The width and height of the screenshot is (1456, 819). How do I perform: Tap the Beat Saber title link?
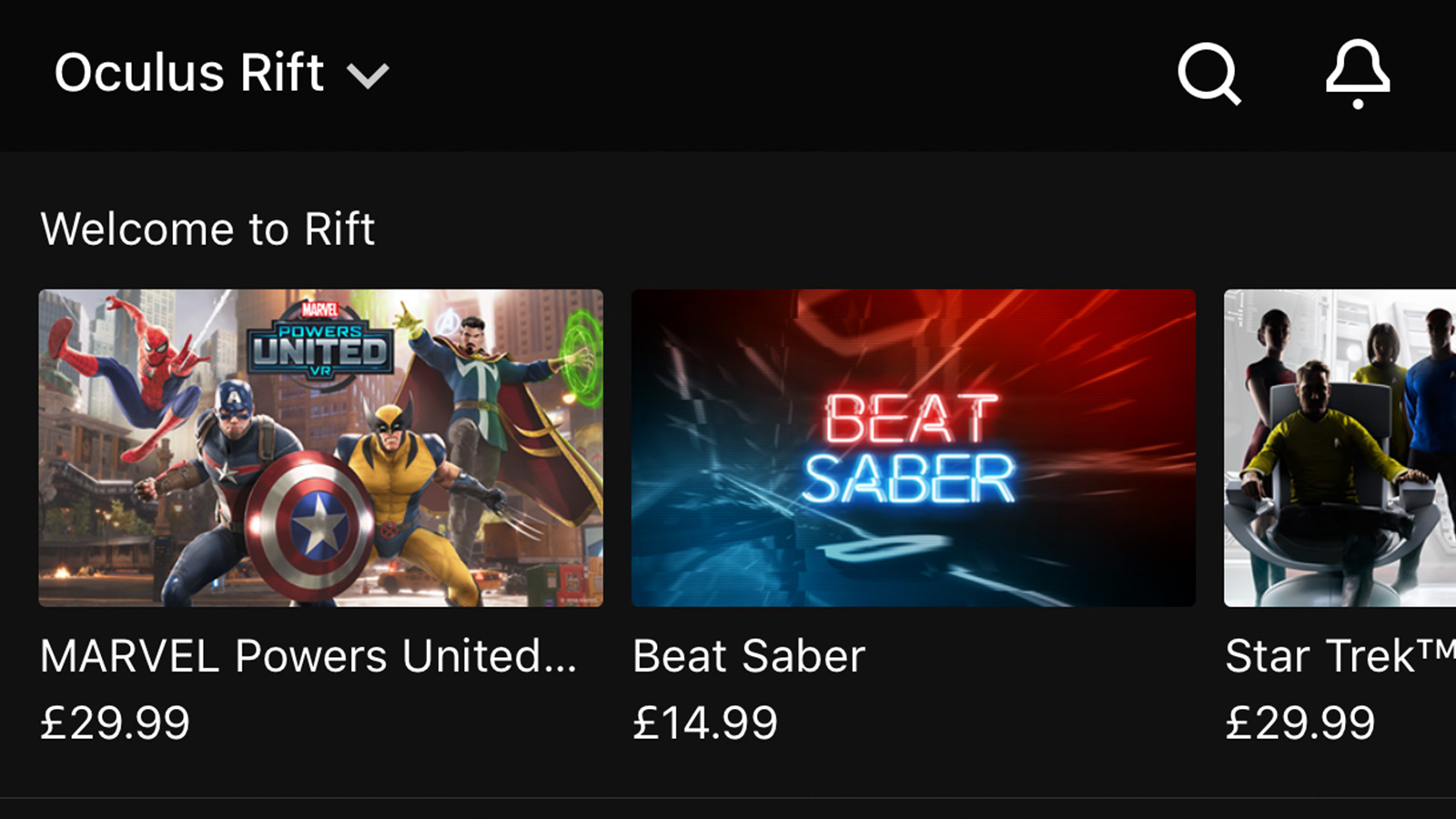749,656
